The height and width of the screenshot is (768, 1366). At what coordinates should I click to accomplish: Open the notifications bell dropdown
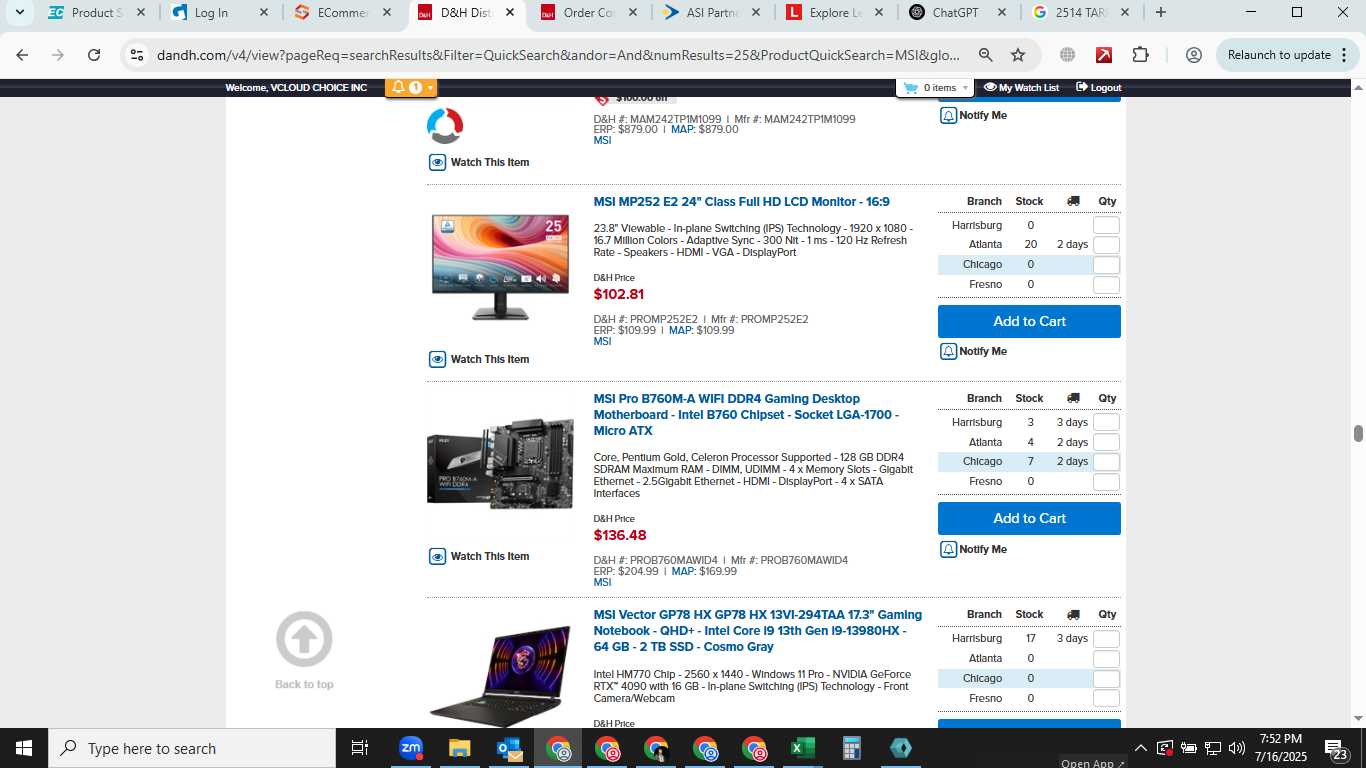point(411,88)
